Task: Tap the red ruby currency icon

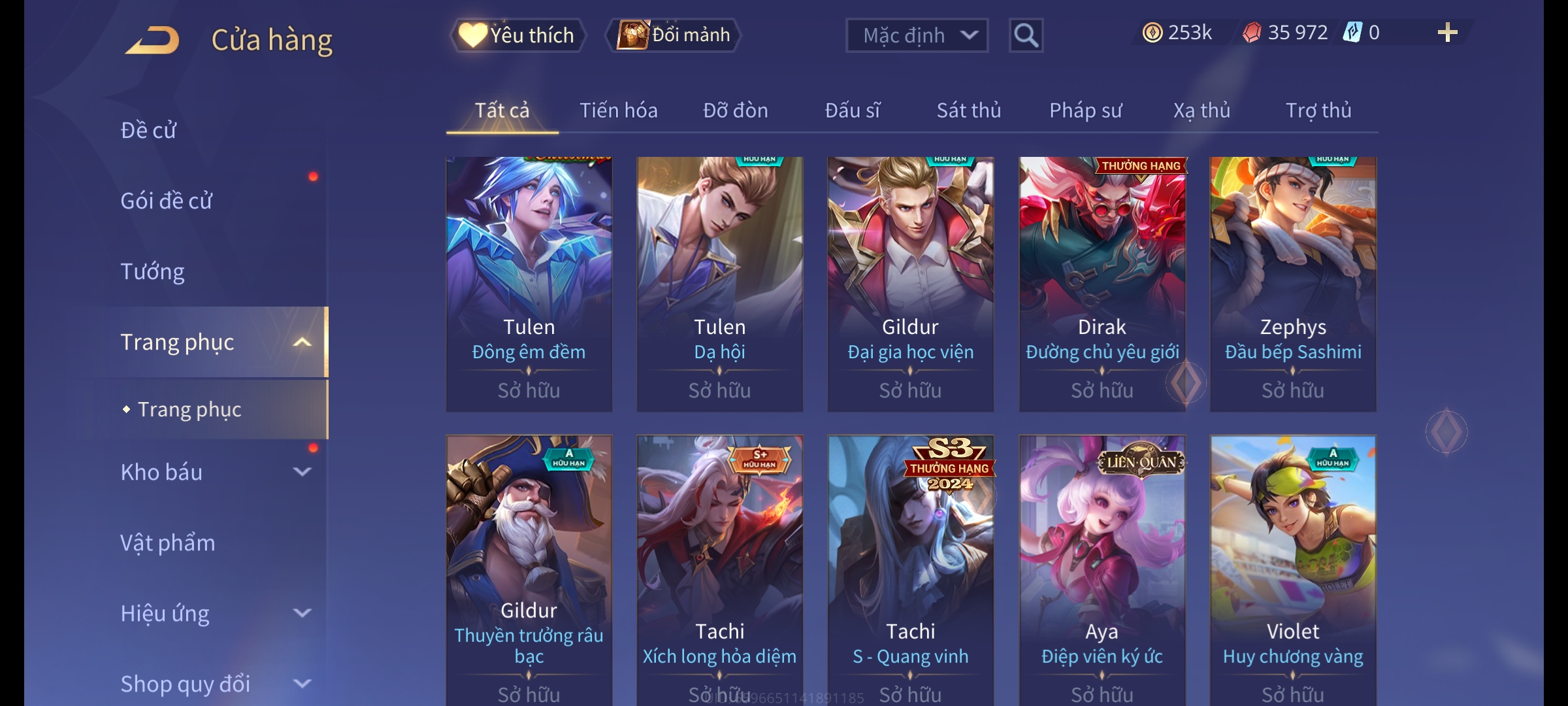Action: coord(1251,33)
